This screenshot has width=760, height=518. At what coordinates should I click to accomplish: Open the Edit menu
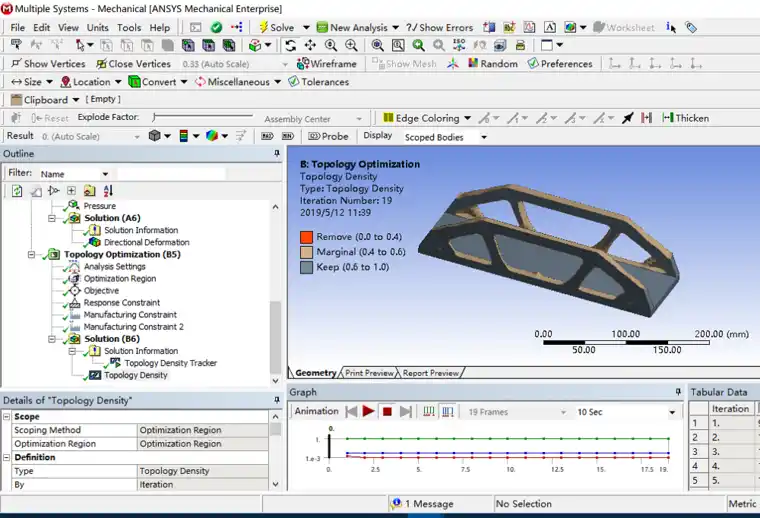point(42,28)
